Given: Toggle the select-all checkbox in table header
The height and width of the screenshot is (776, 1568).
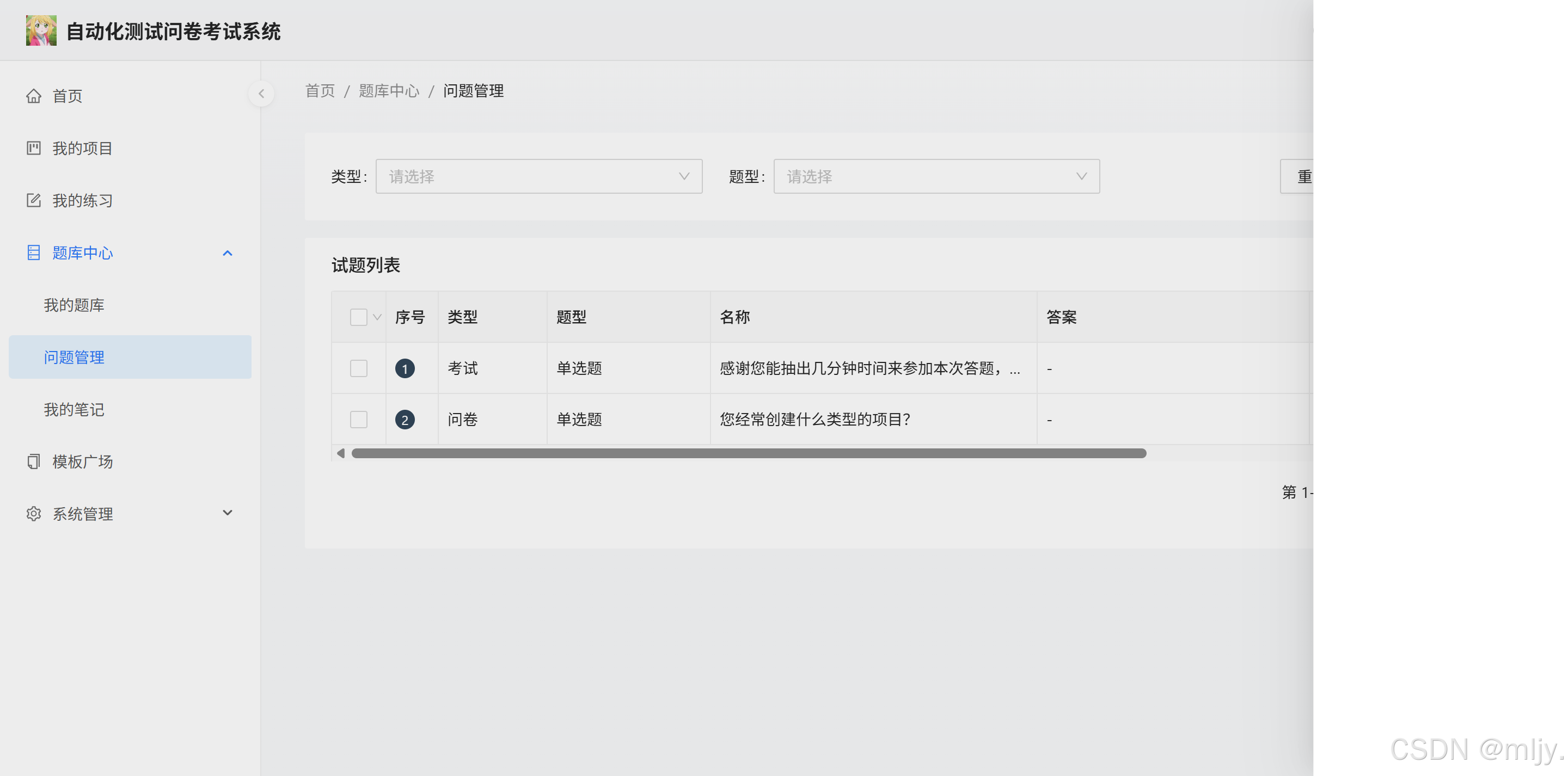Looking at the screenshot, I should click(359, 317).
